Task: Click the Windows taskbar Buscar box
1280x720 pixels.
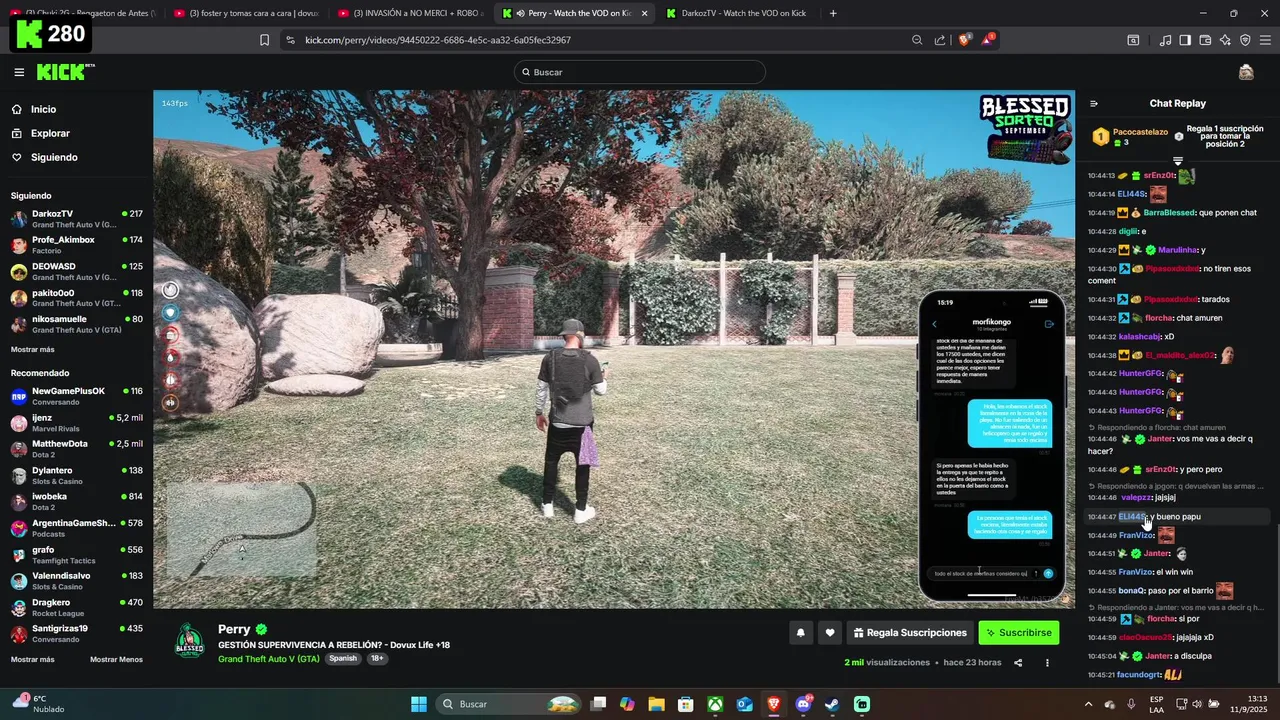Action: (510, 704)
